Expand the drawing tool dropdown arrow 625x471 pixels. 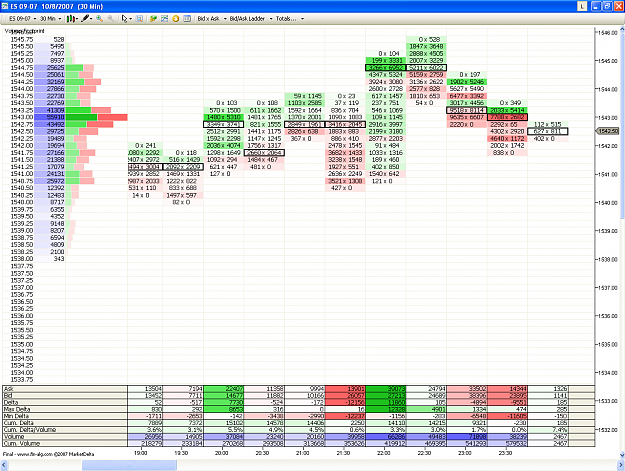click(x=91, y=19)
